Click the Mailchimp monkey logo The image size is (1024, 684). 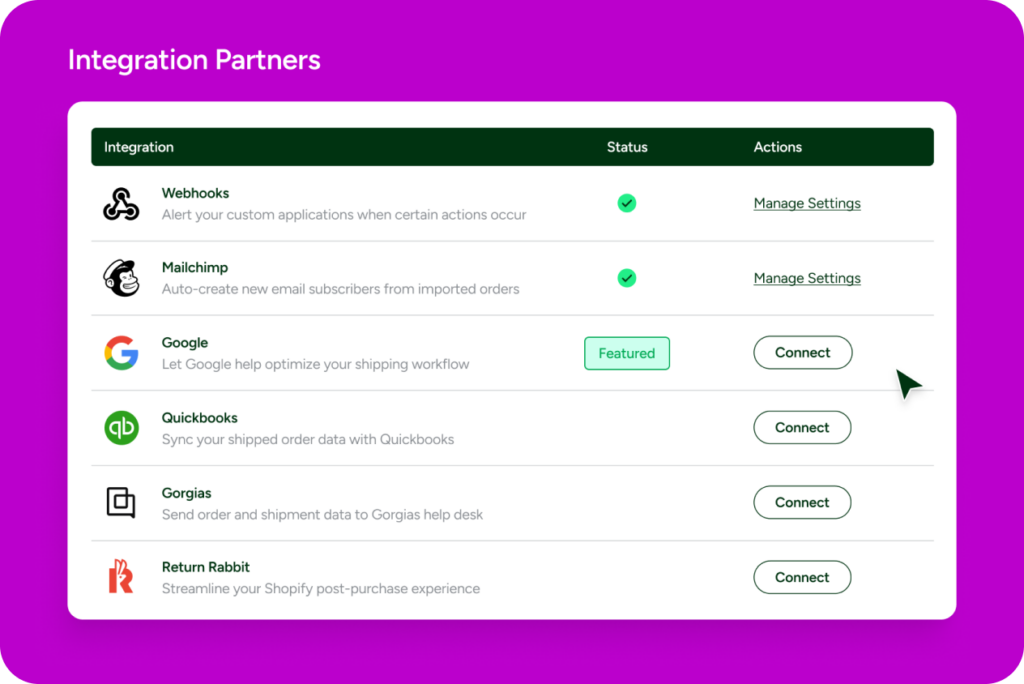click(121, 278)
